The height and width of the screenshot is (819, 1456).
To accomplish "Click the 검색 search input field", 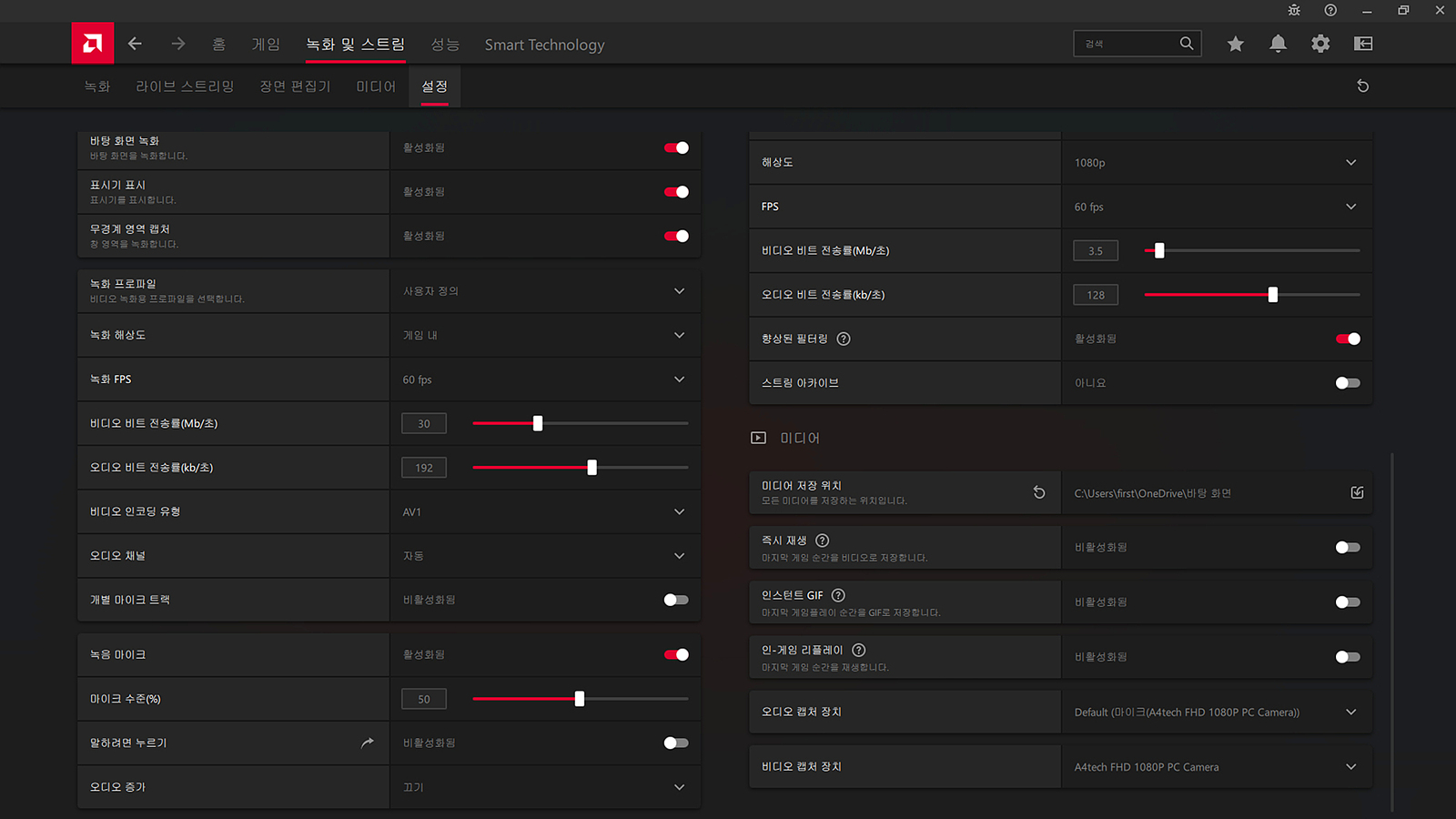I will [1127, 44].
